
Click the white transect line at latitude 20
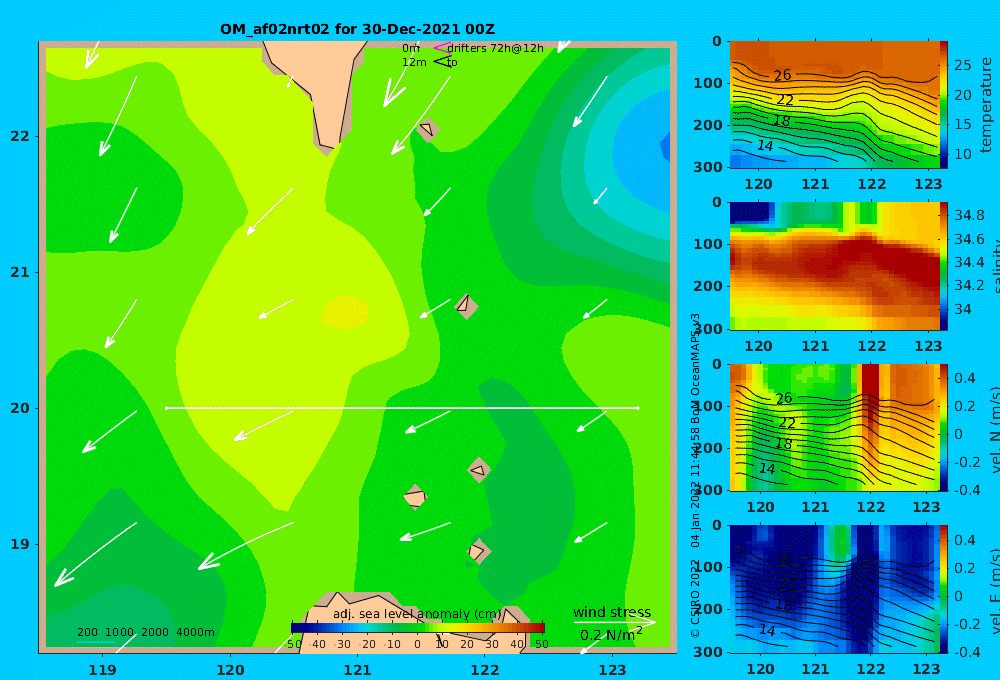(x=402, y=408)
